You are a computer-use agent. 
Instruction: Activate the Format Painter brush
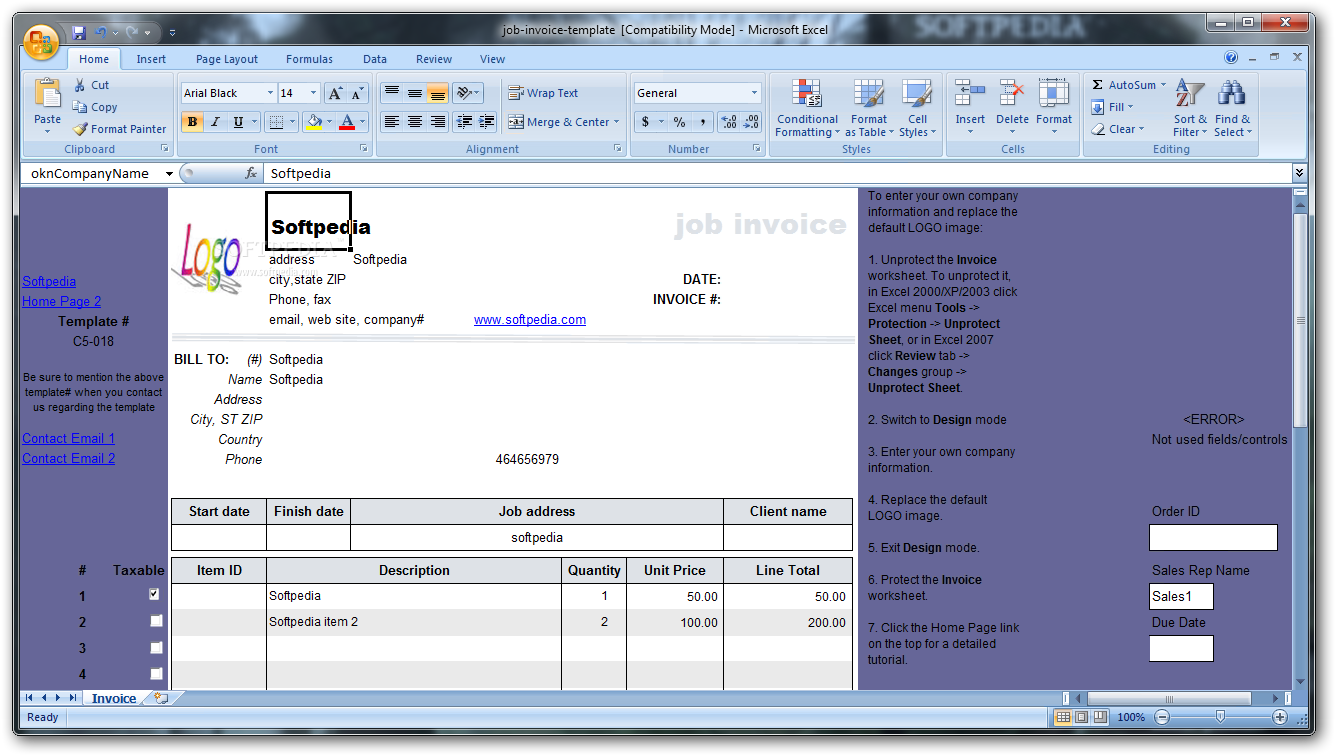point(119,129)
